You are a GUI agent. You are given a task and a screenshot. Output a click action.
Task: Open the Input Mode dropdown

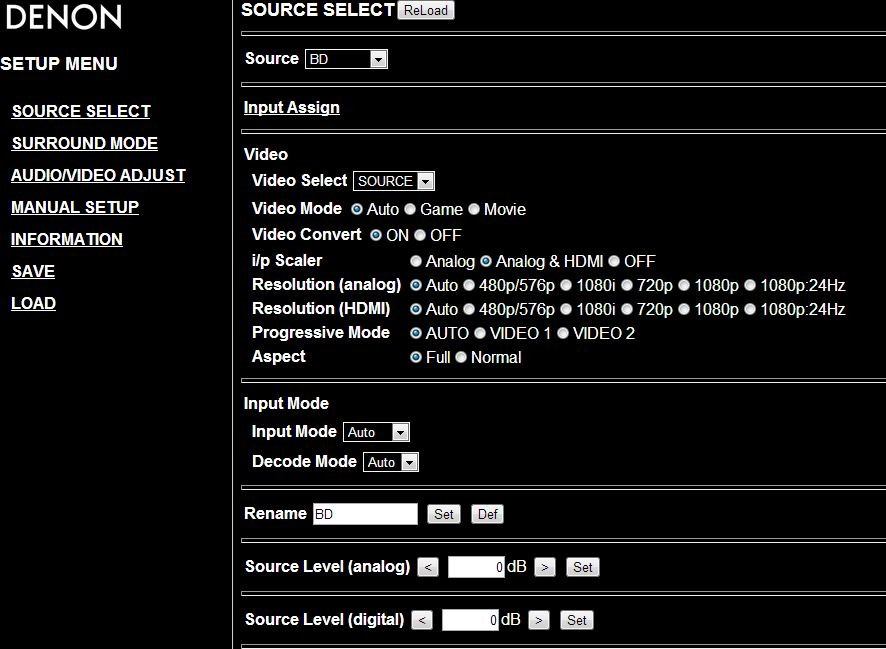[376, 432]
